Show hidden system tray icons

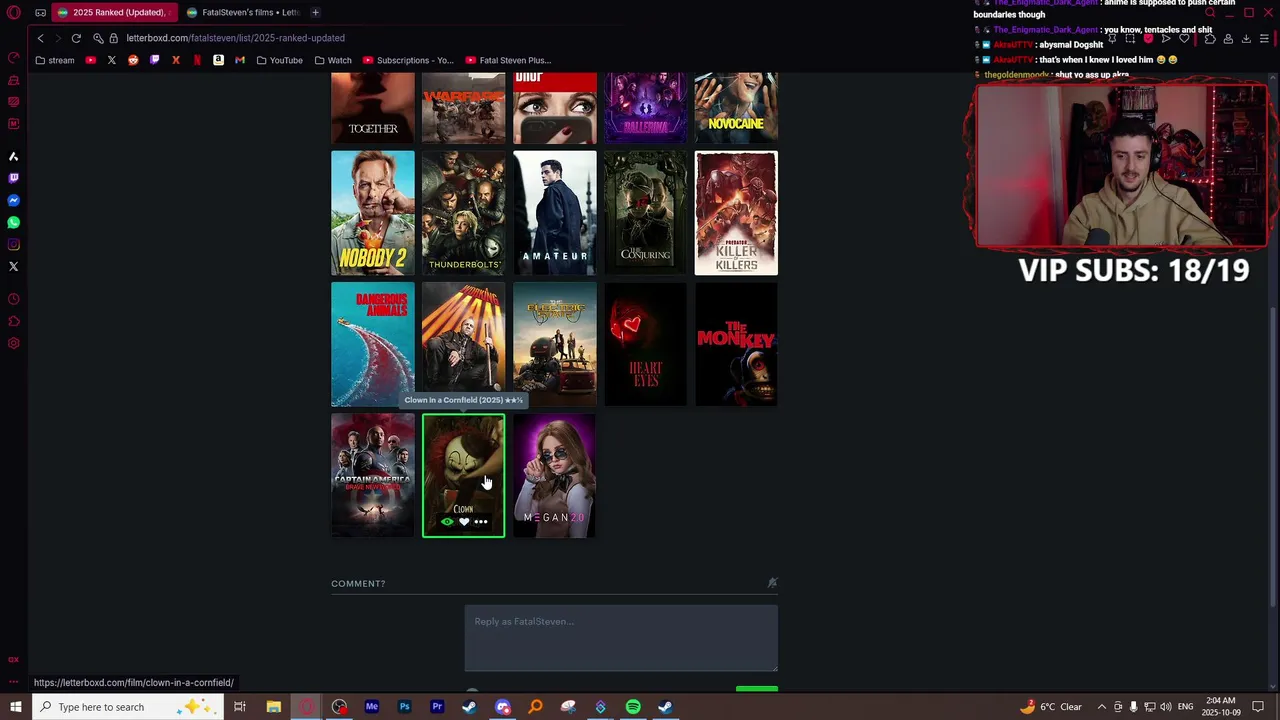tap(1101, 707)
